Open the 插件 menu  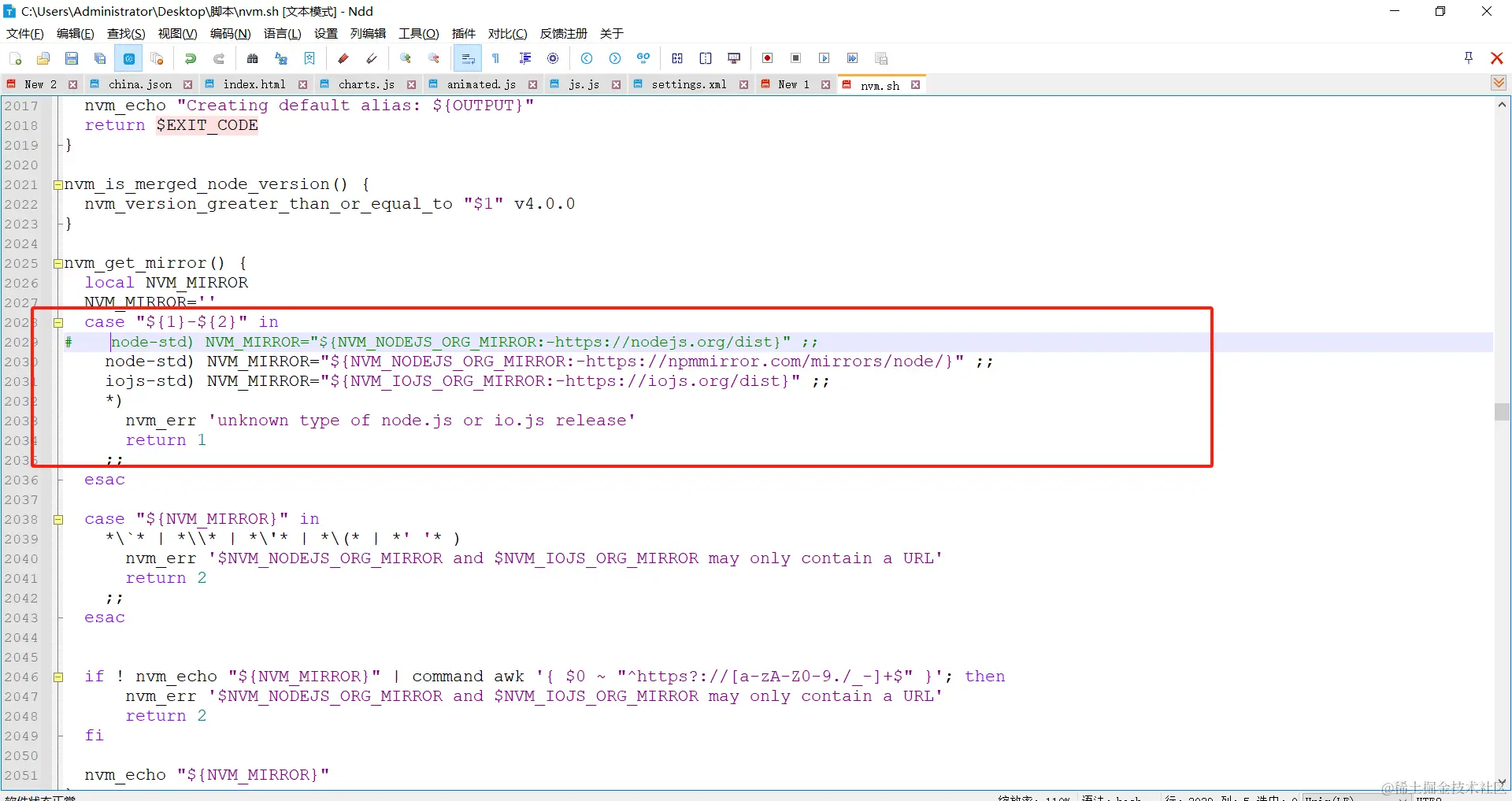tap(464, 33)
